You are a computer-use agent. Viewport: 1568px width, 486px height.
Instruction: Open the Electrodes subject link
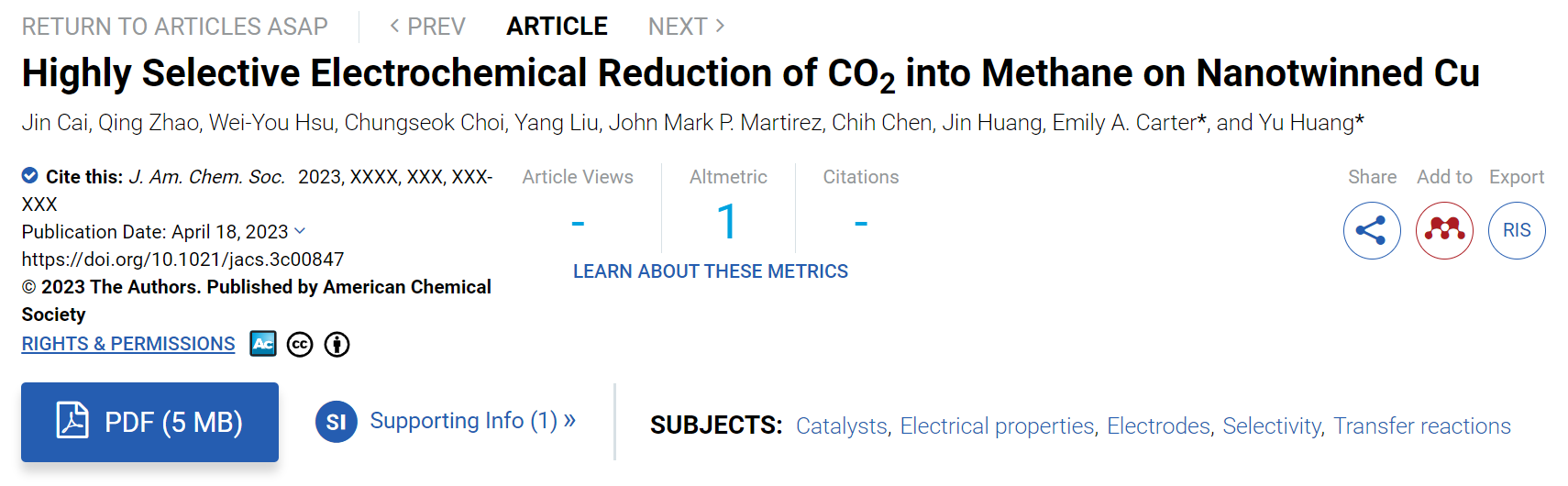coord(1158,426)
